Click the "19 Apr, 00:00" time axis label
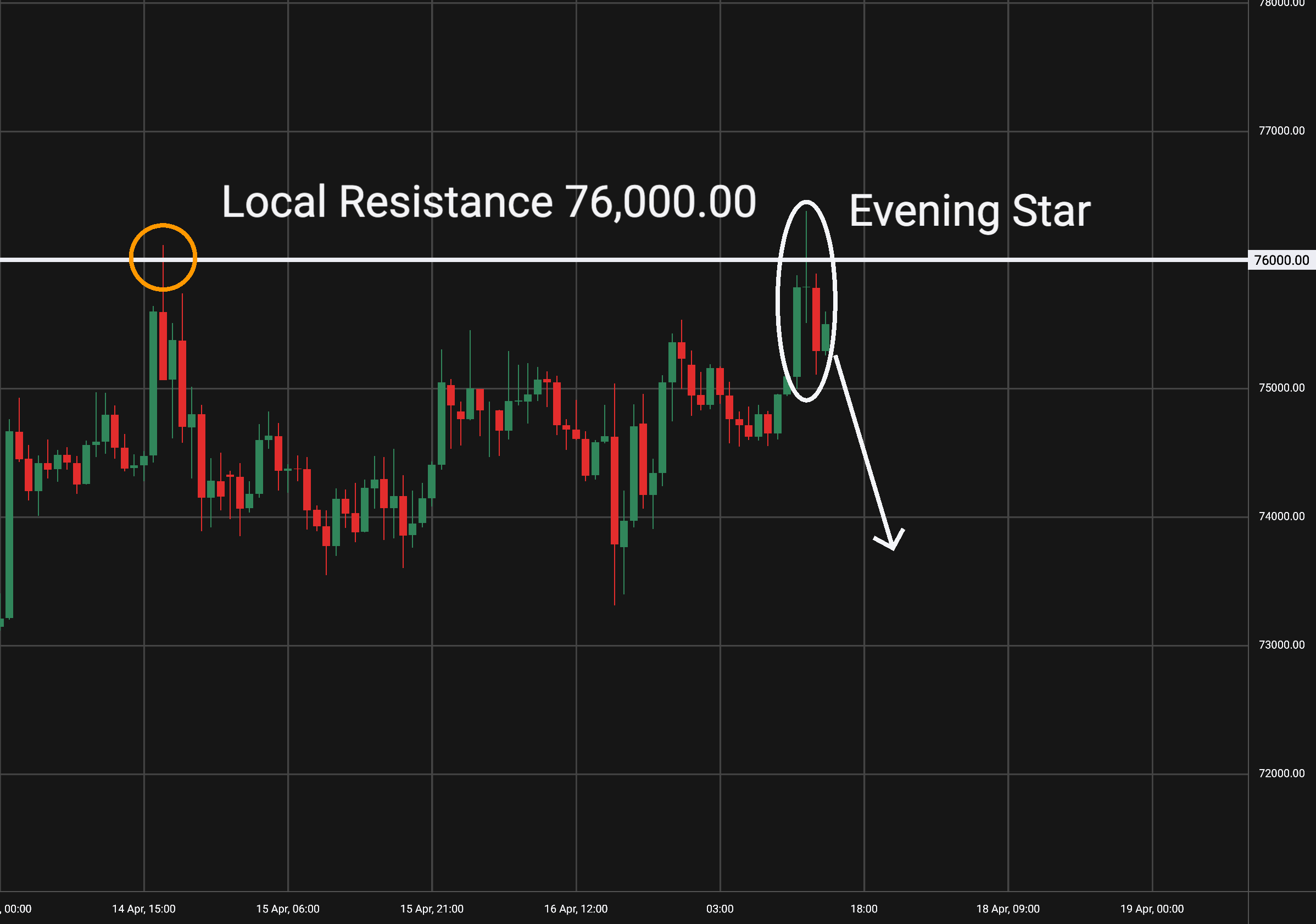This screenshot has width=1316, height=924. 1151,909
